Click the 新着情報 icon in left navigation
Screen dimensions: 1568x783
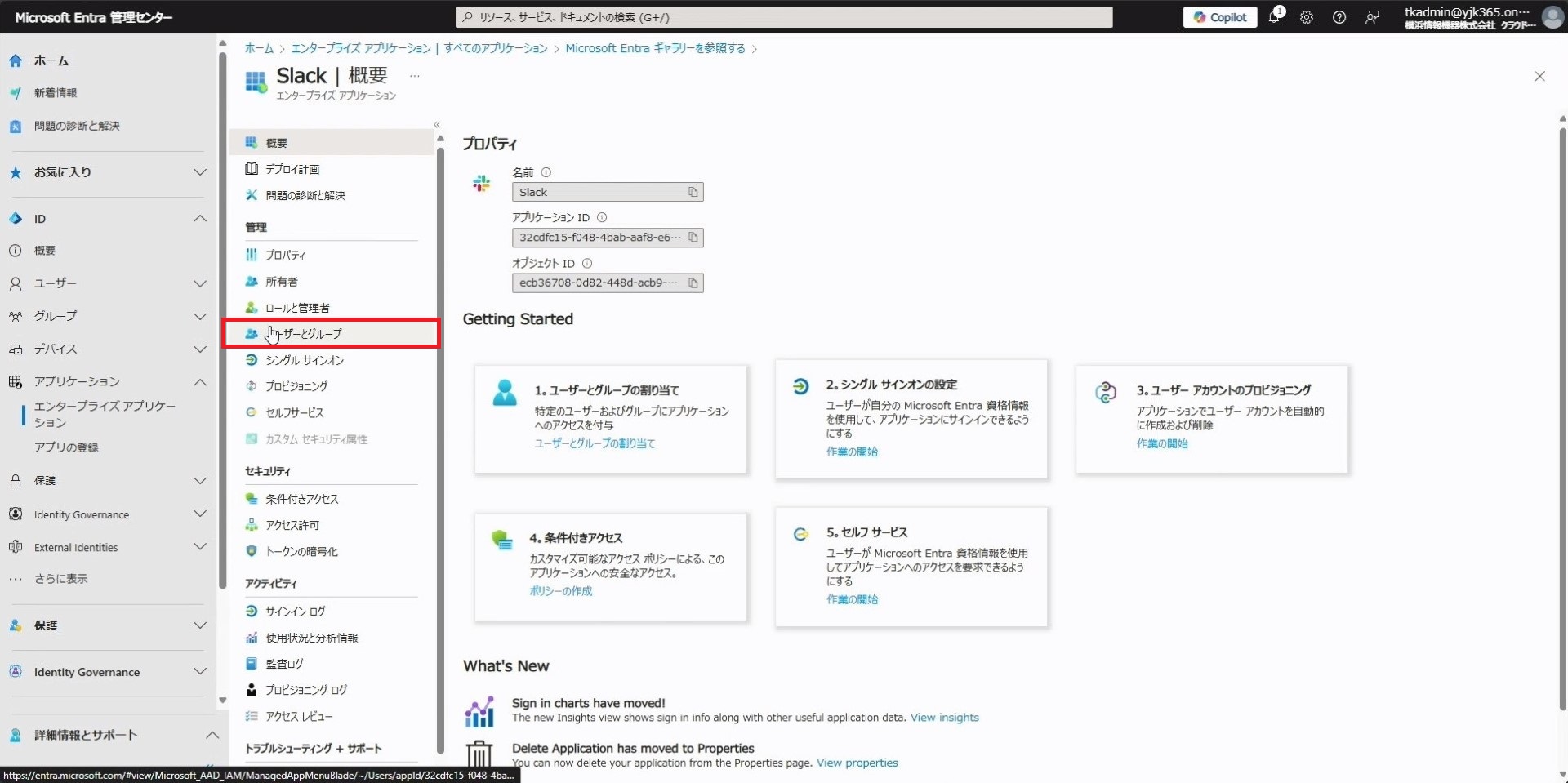point(16,93)
